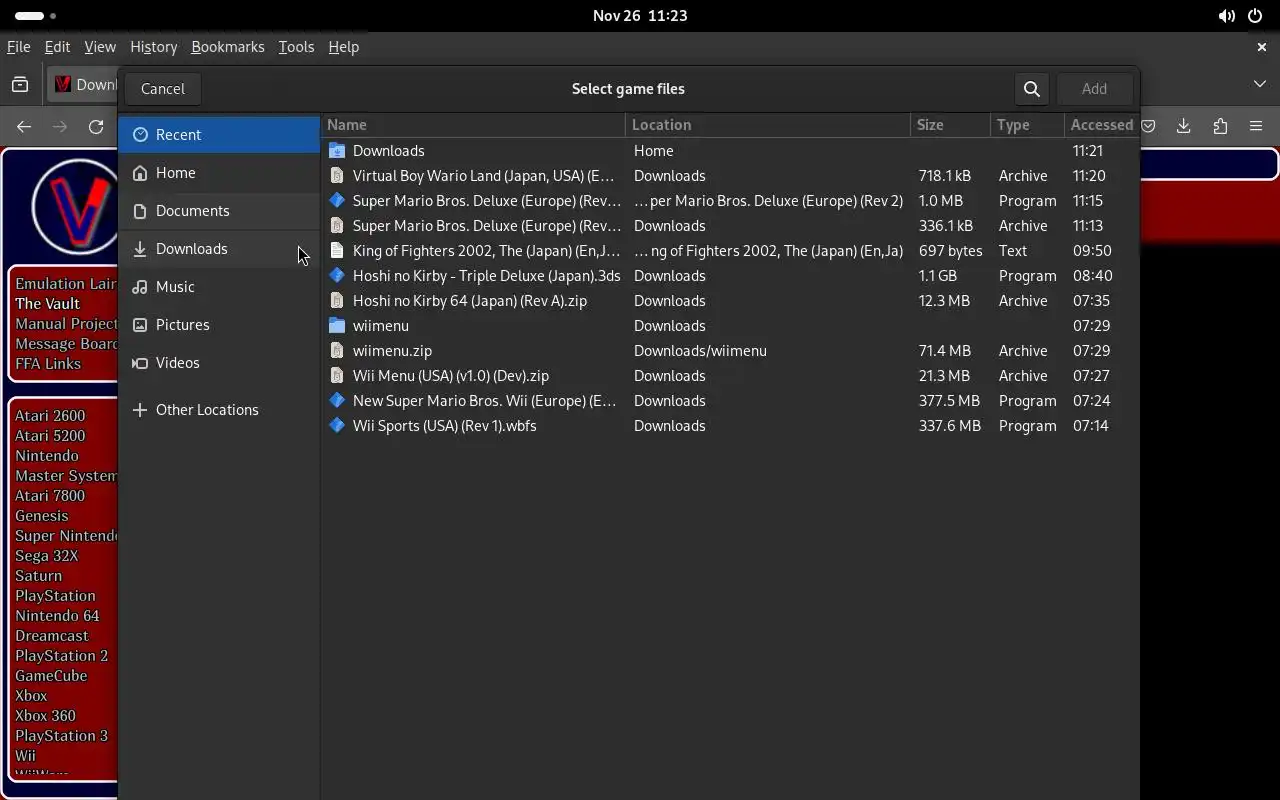Viewport: 1280px width, 800px height.
Task: Click Genesis system link
Action: click(x=42, y=516)
